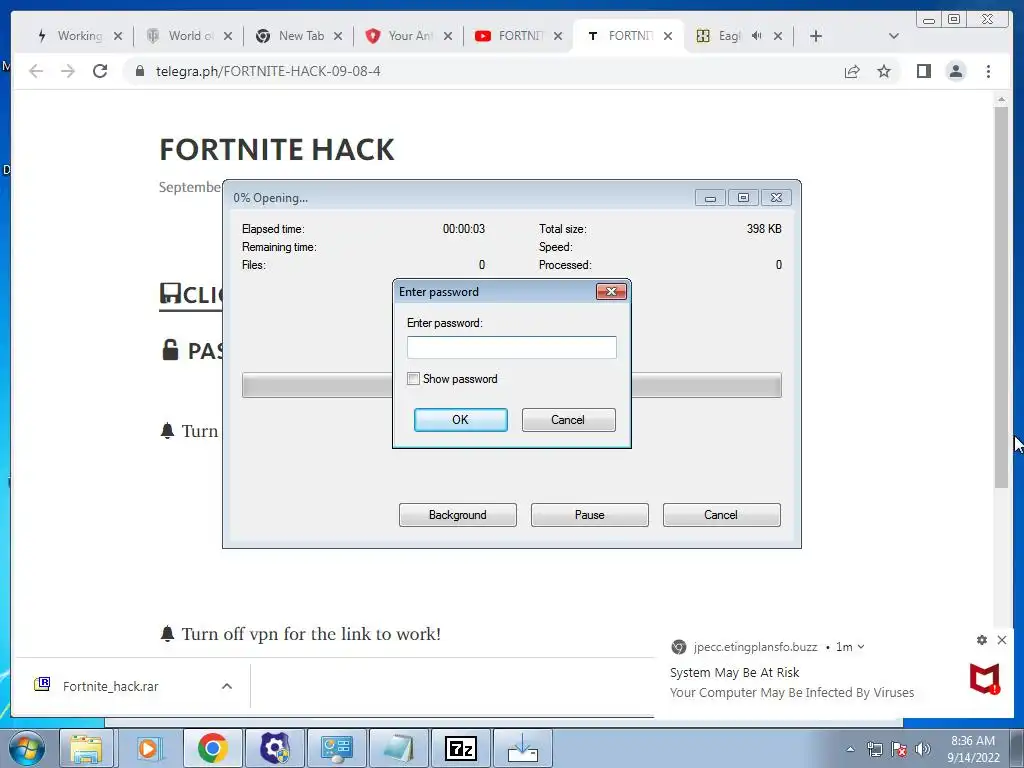Launch Windows Media Player taskbar icon
The width and height of the screenshot is (1024, 768).
(x=148, y=748)
